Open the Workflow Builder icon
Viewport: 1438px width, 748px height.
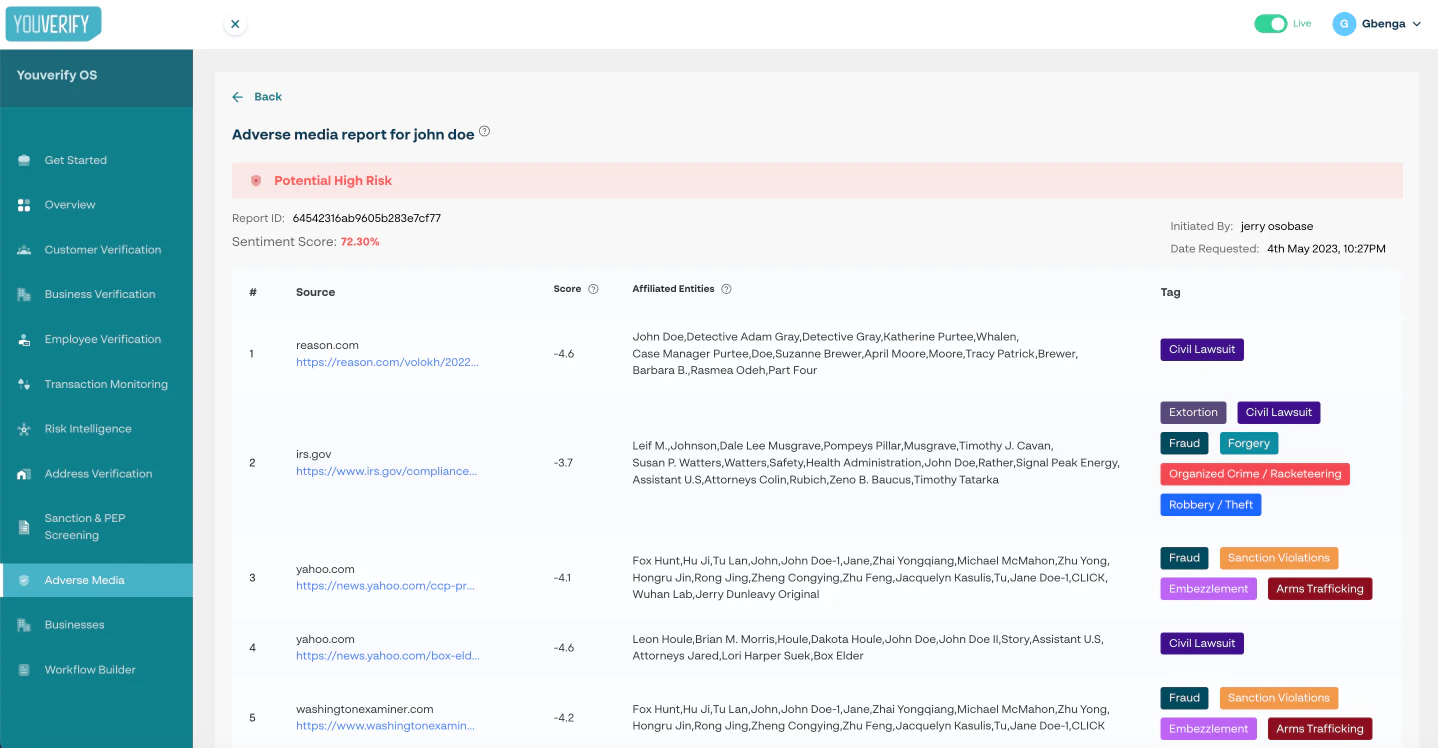[23, 669]
